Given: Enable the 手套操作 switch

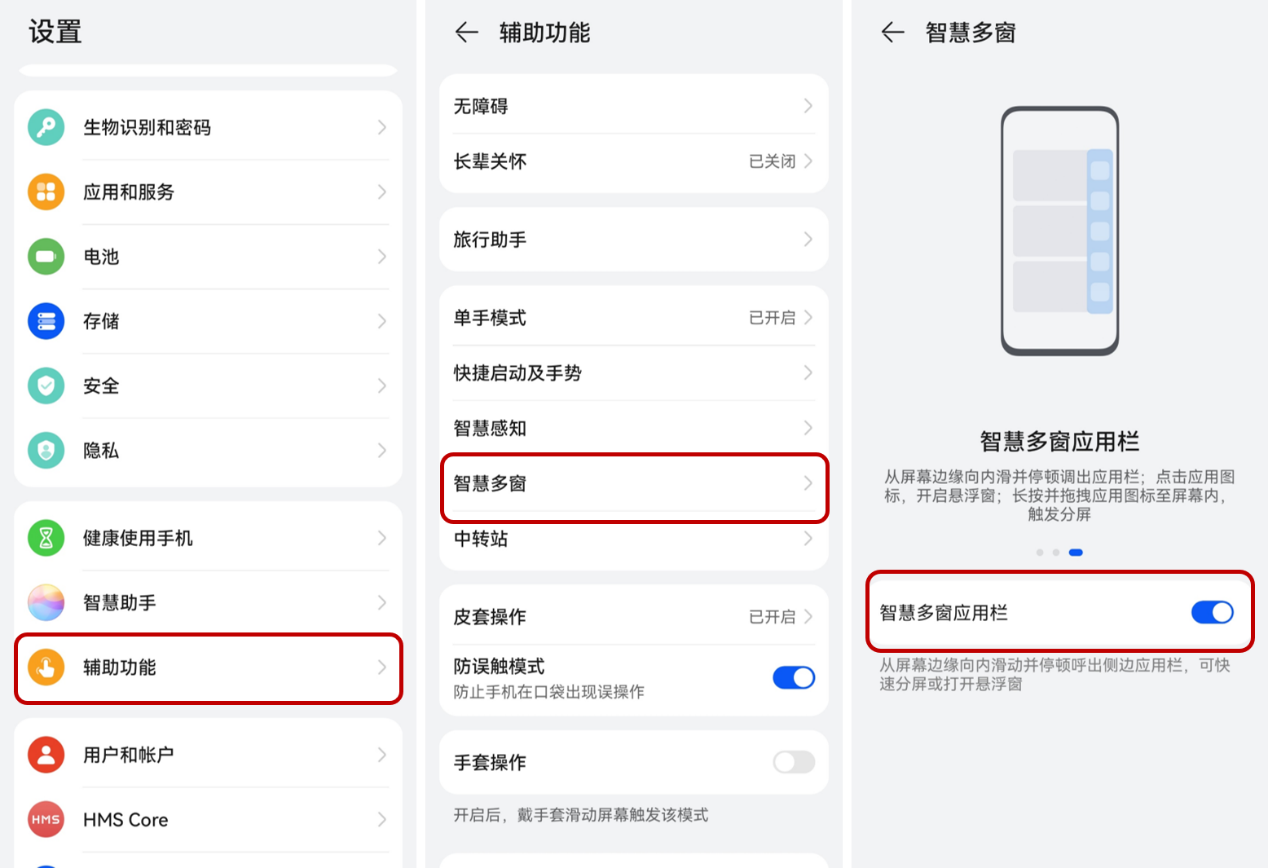Looking at the screenshot, I should coord(794,762).
